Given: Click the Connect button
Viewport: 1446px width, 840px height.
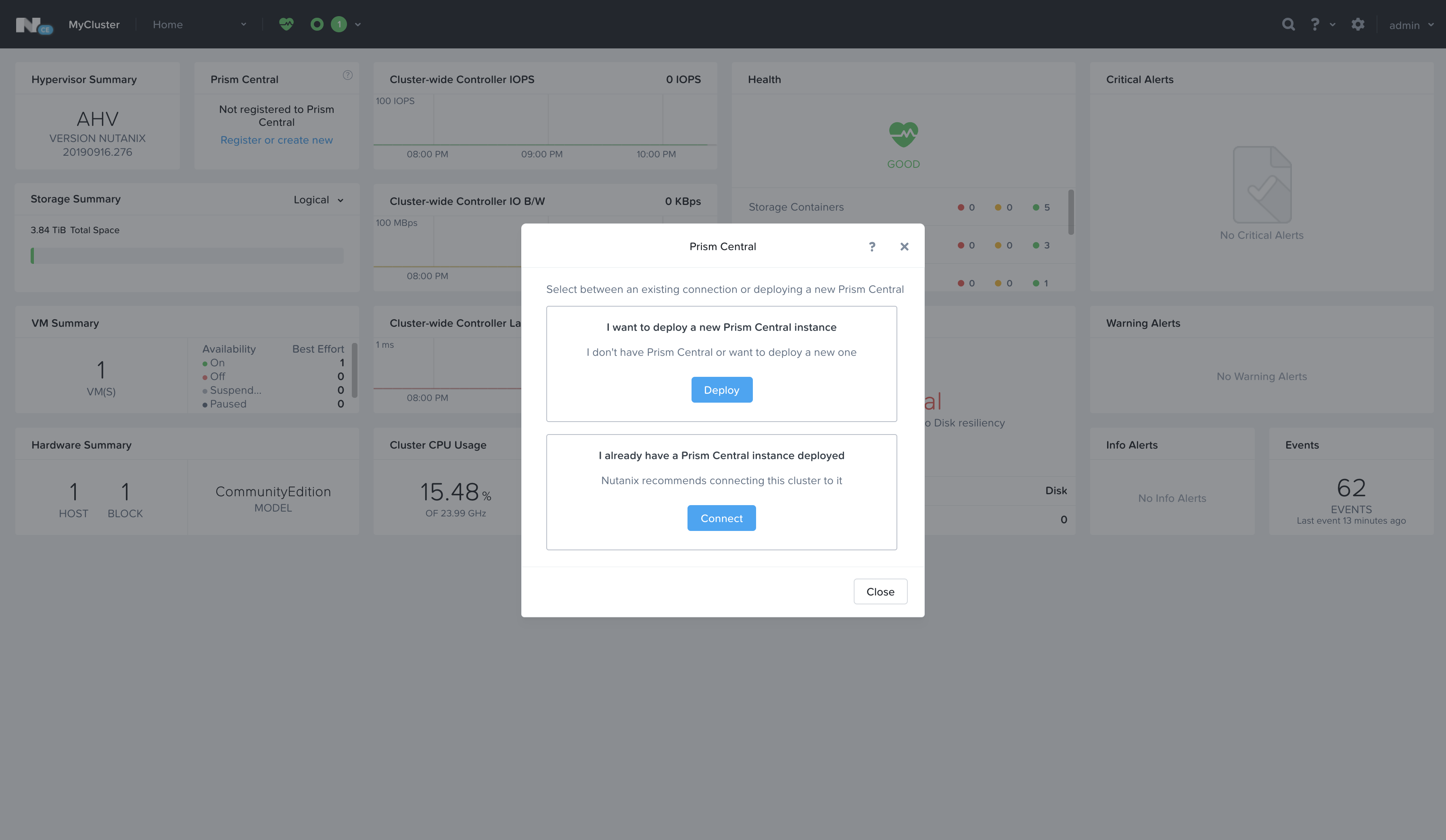Looking at the screenshot, I should point(721,518).
